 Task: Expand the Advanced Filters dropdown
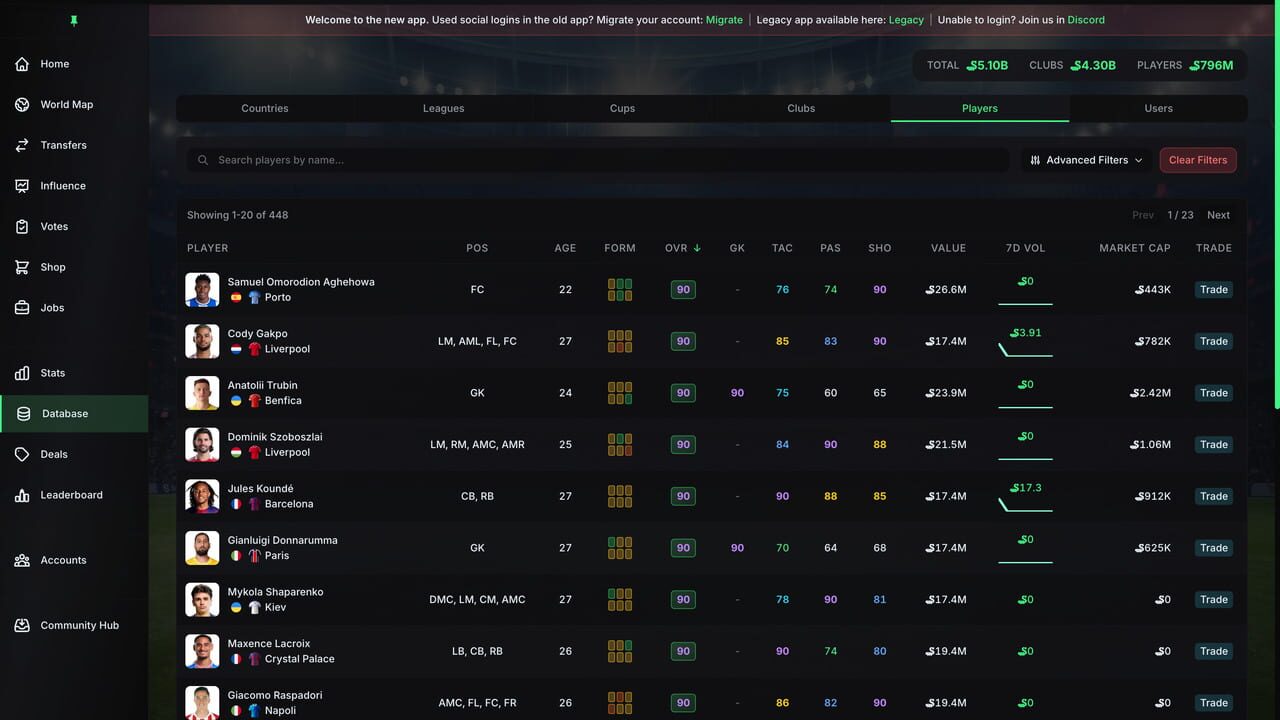click(1086, 160)
